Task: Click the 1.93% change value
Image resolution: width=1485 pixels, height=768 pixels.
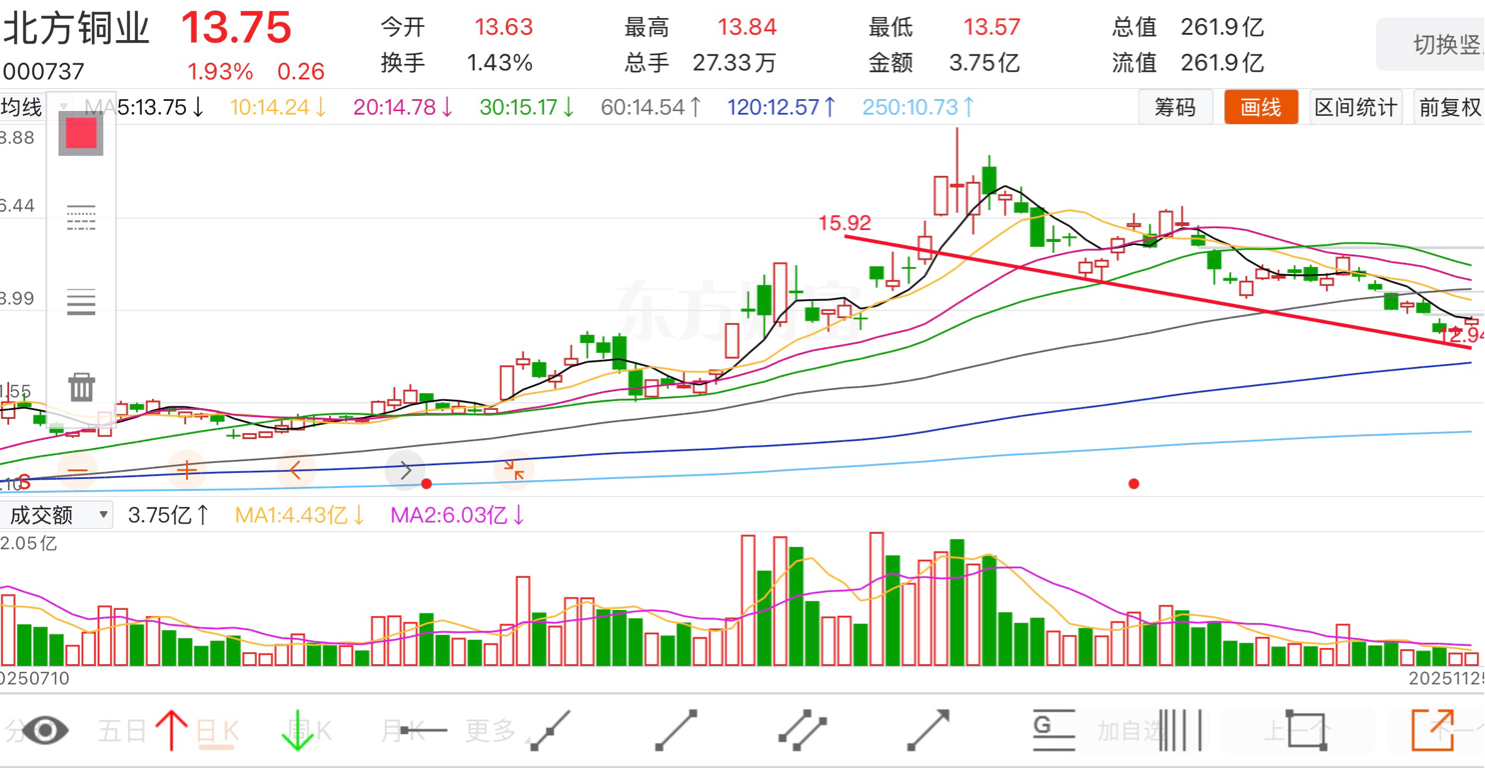Action: tap(220, 72)
